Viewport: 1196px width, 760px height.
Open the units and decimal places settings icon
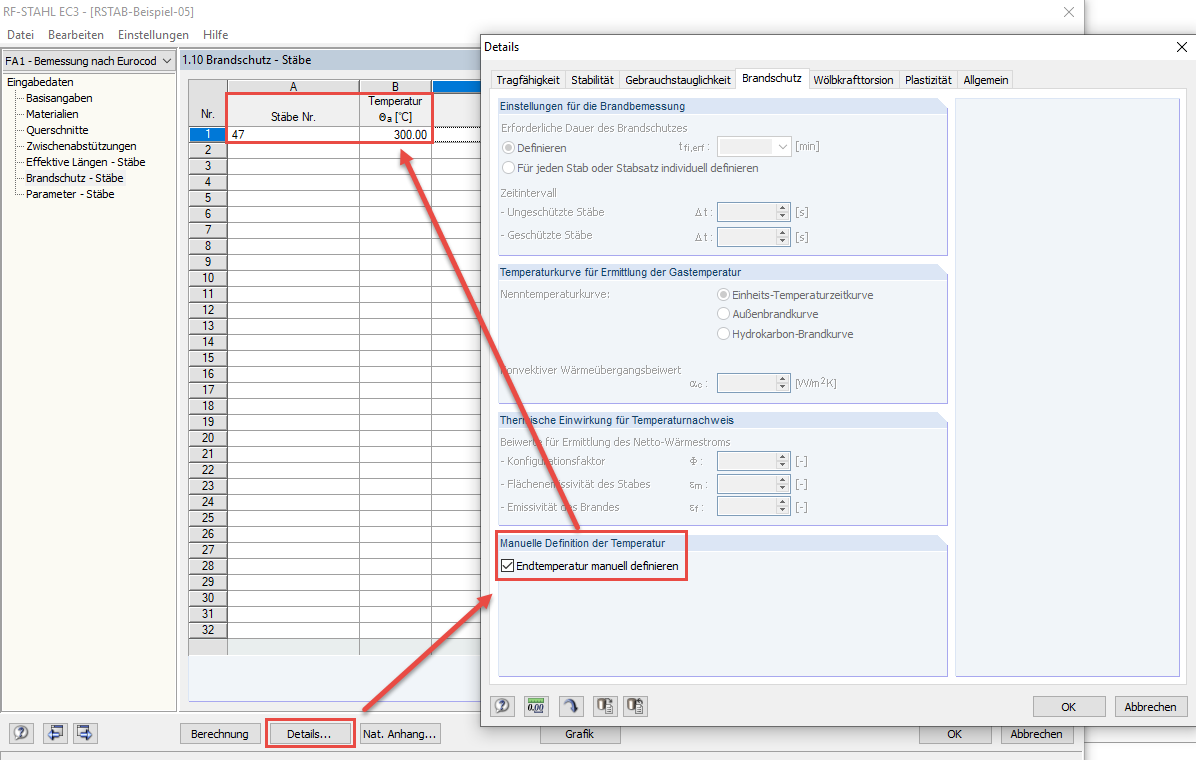pyautogui.click(x=536, y=706)
